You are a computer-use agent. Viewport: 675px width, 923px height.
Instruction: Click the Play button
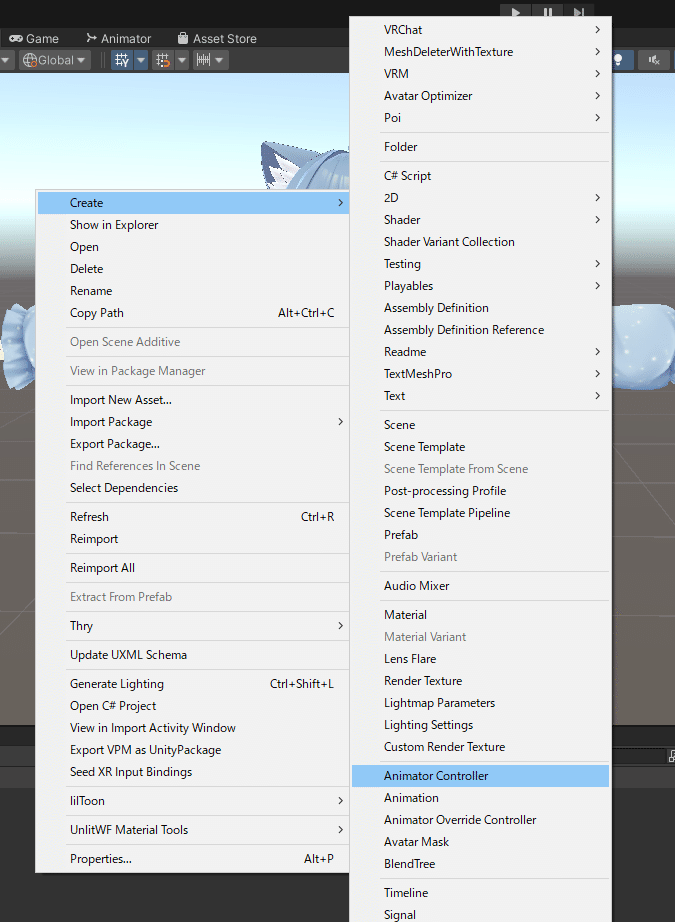coord(516,11)
